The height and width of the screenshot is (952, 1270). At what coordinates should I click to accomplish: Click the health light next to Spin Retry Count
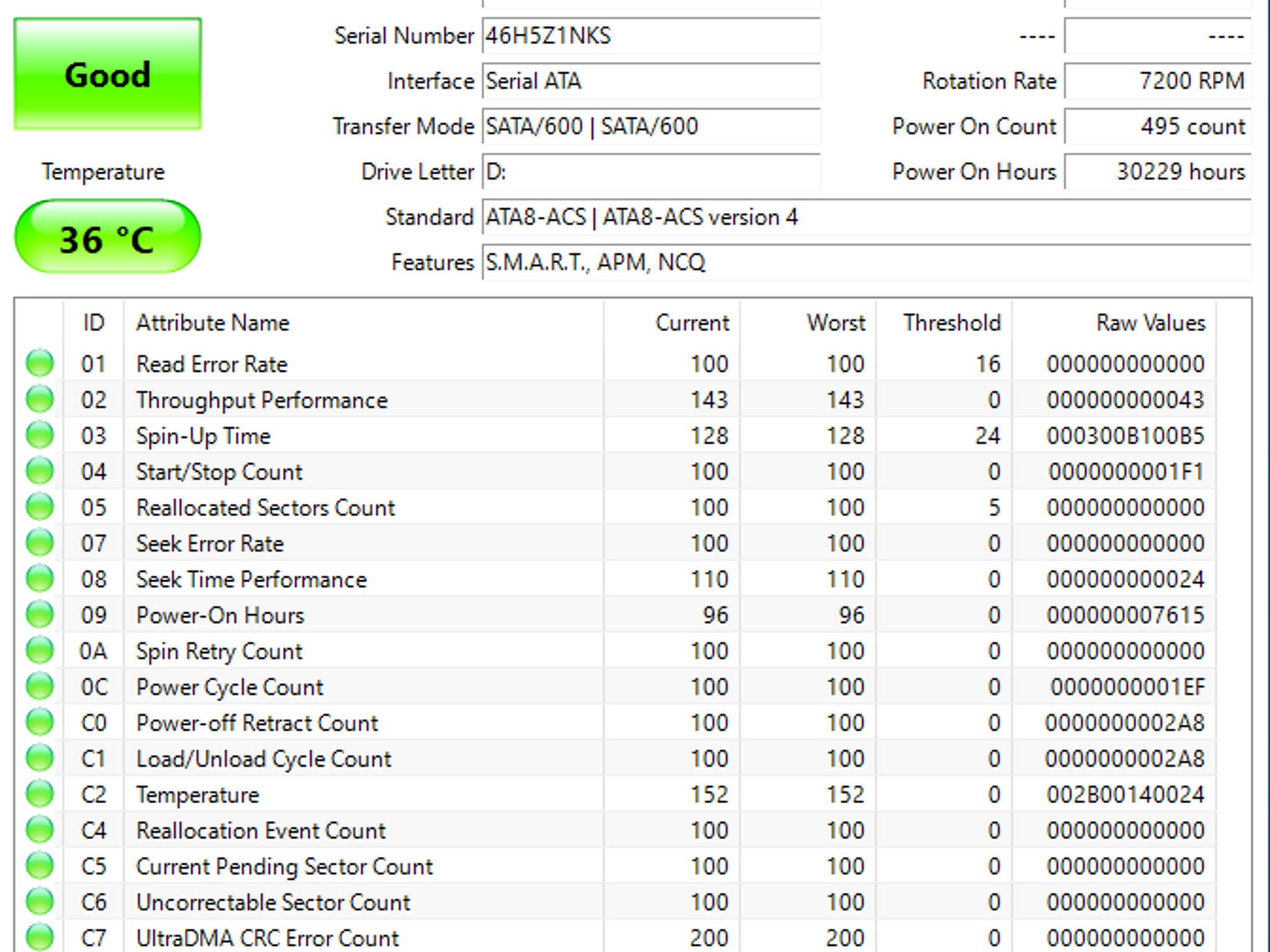tap(38, 651)
